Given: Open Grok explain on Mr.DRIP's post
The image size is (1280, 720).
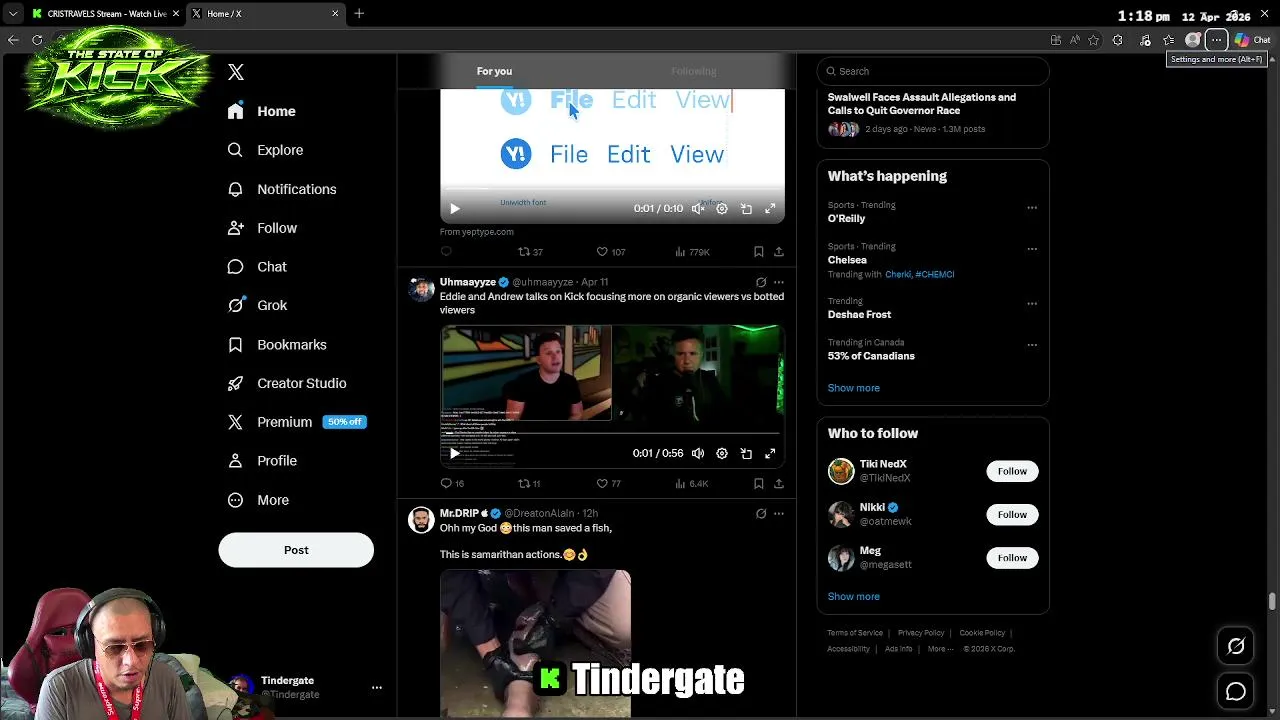Looking at the screenshot, I should click(x=761, y=513).
